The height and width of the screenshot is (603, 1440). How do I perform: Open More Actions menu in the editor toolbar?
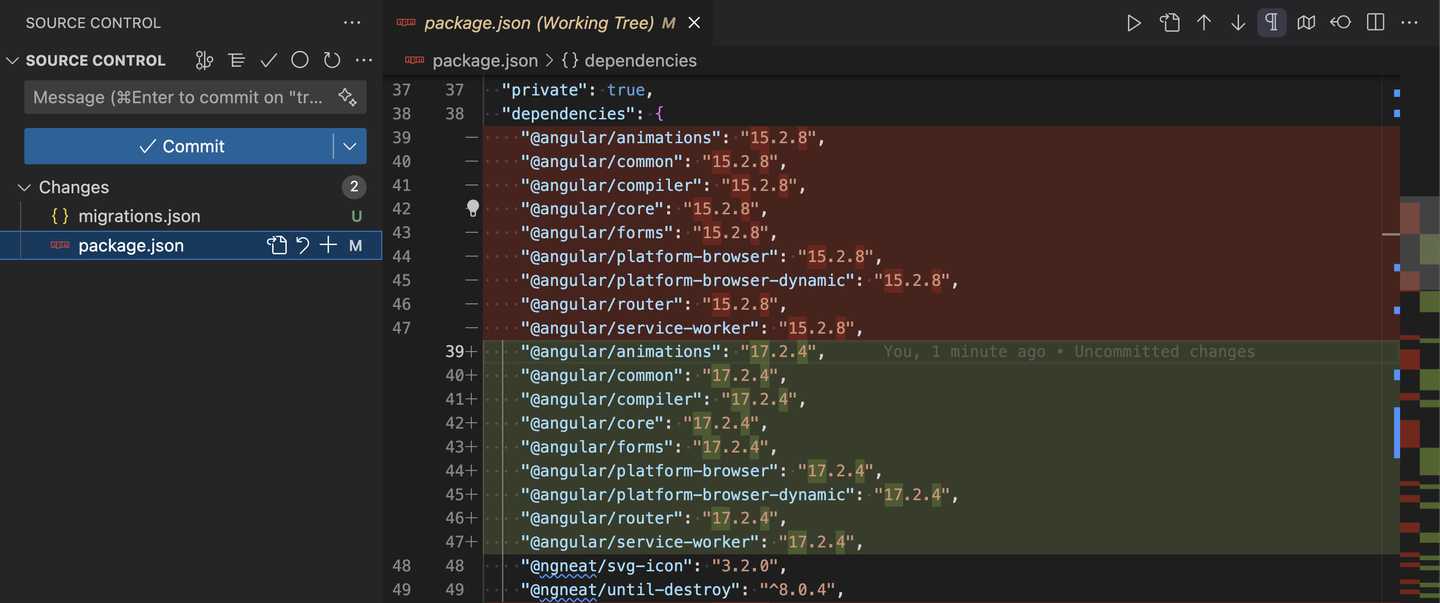(x=1409, y=22)
